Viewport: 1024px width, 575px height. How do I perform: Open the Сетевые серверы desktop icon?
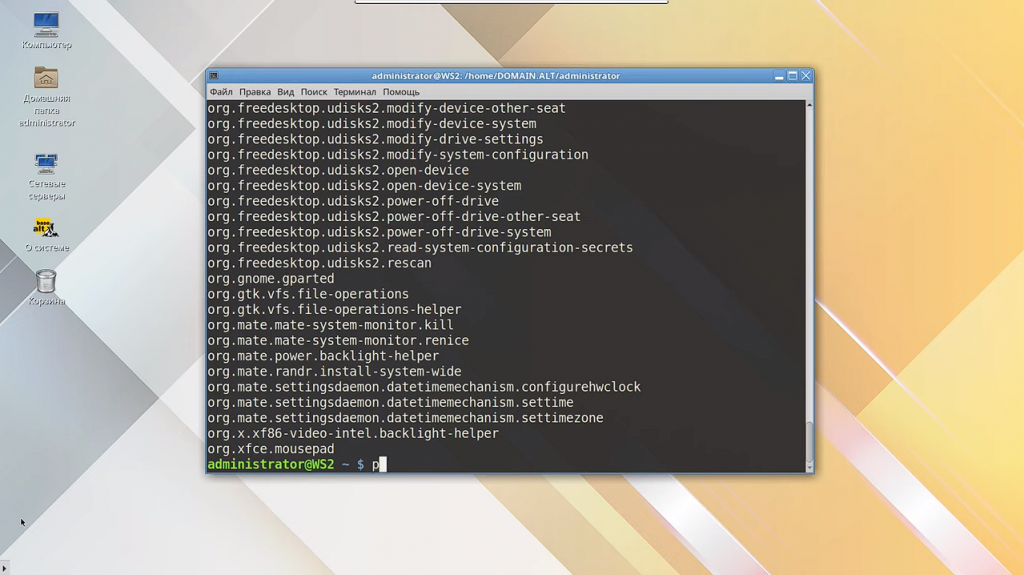pyautogui.click(x=46, y=176)
